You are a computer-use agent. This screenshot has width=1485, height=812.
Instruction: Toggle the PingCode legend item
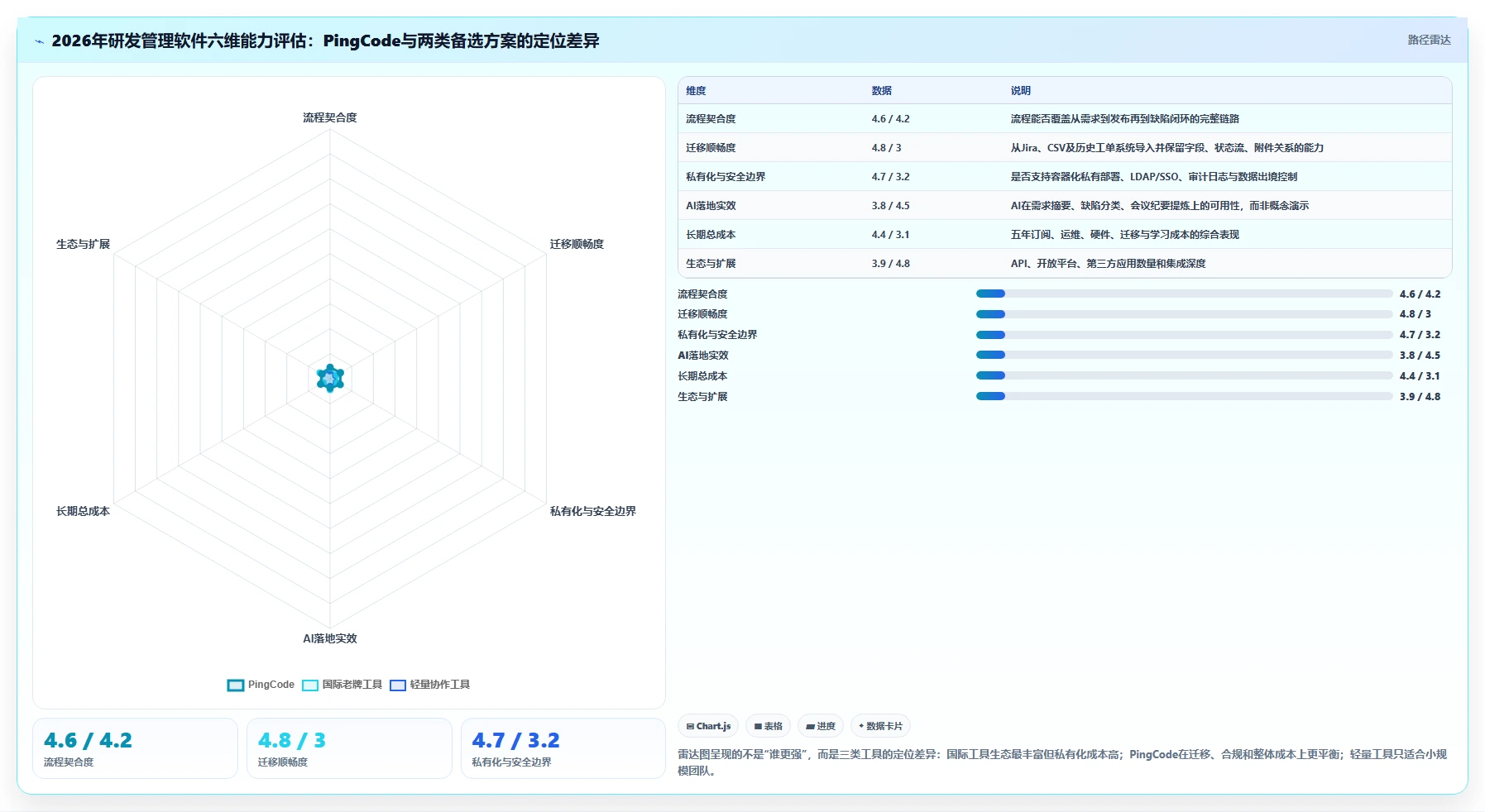pos(261,685)
